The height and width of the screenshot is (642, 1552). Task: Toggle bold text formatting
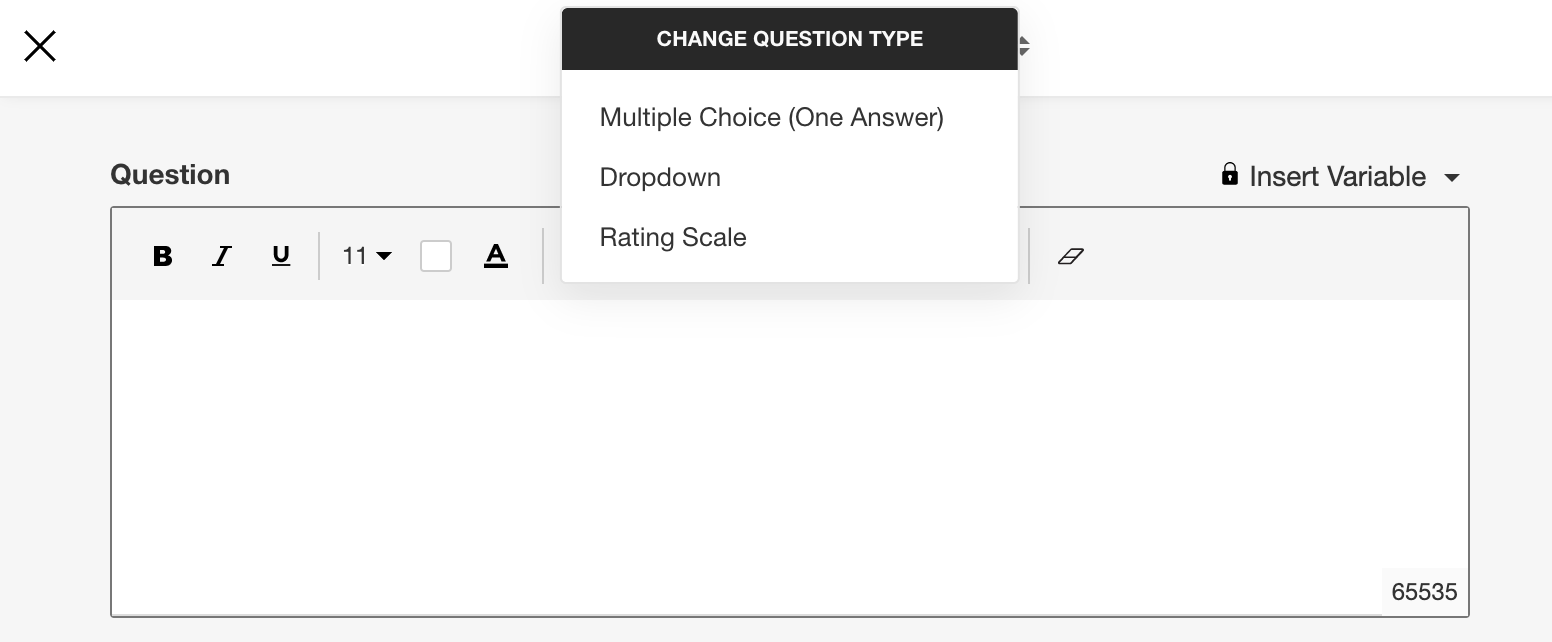coord(162,256)
